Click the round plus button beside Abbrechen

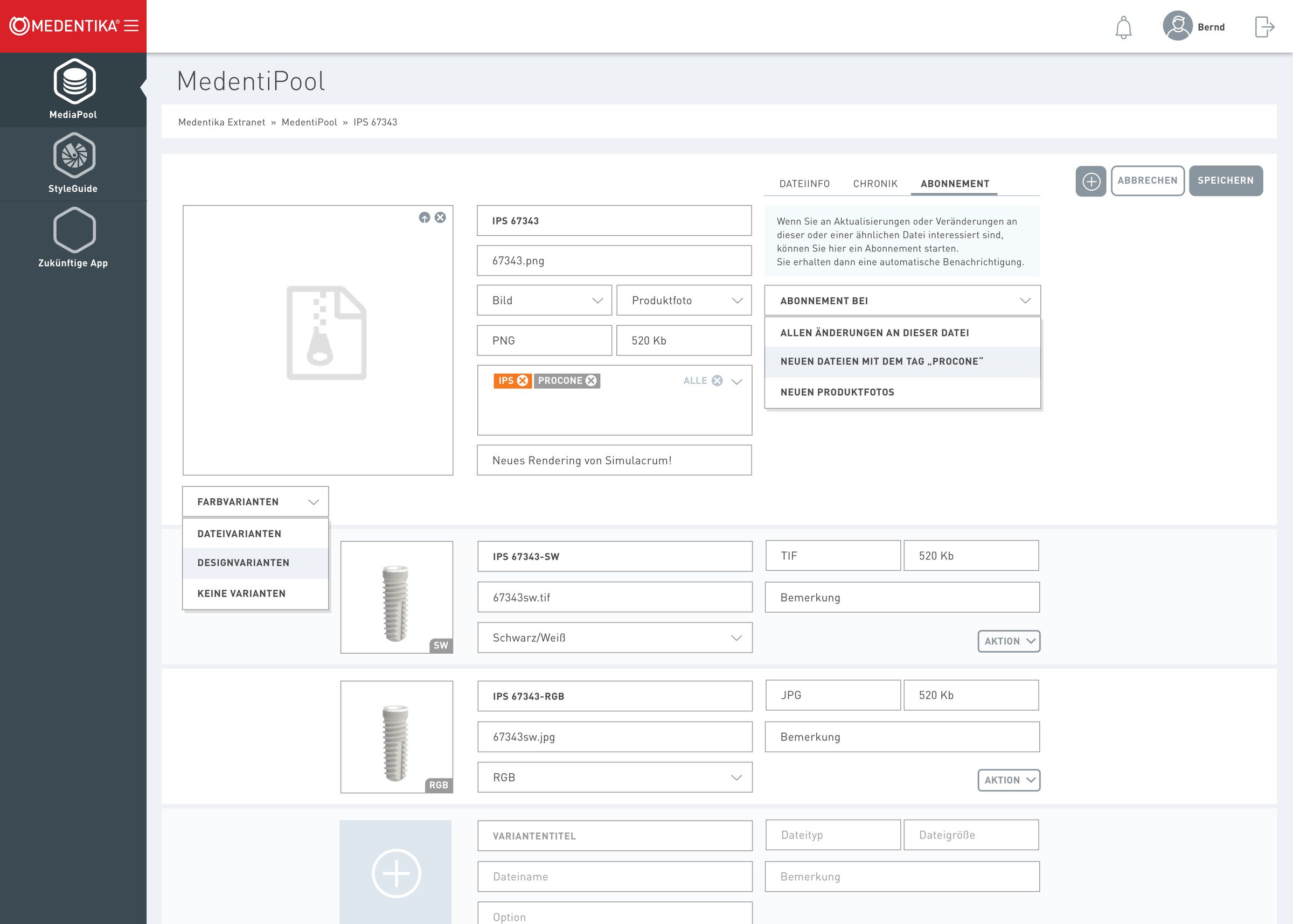point(1090,181)
